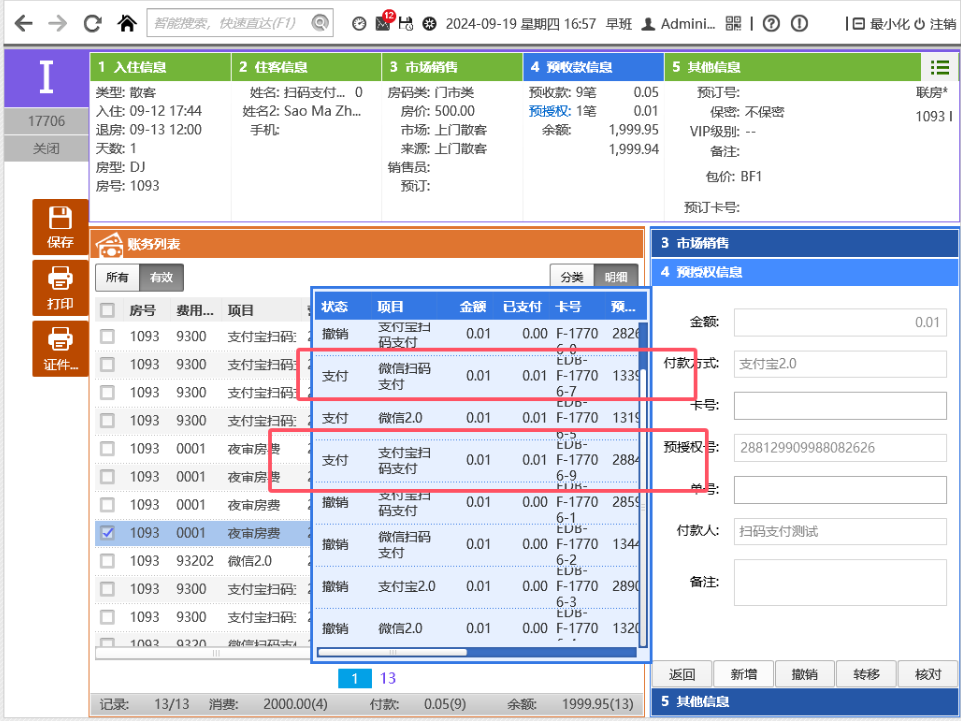Click the QR code icon in the header
Screen dimensions: 961x721
point(733,23)
